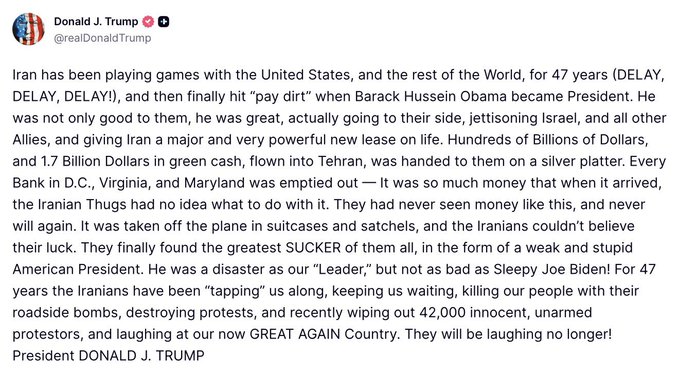Open the Donald J. Trump display name
This screenshot has height=371, width=679.
[96, 21]
